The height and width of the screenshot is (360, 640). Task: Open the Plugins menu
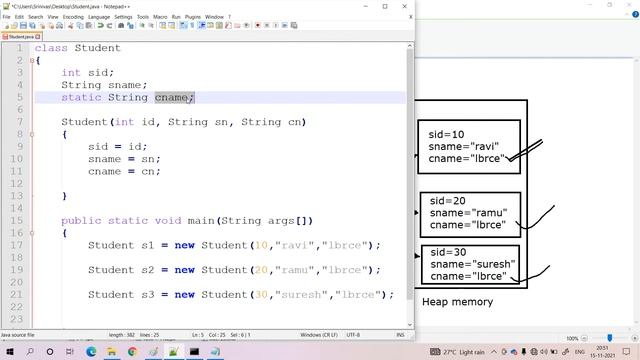[x=193, y=17]
